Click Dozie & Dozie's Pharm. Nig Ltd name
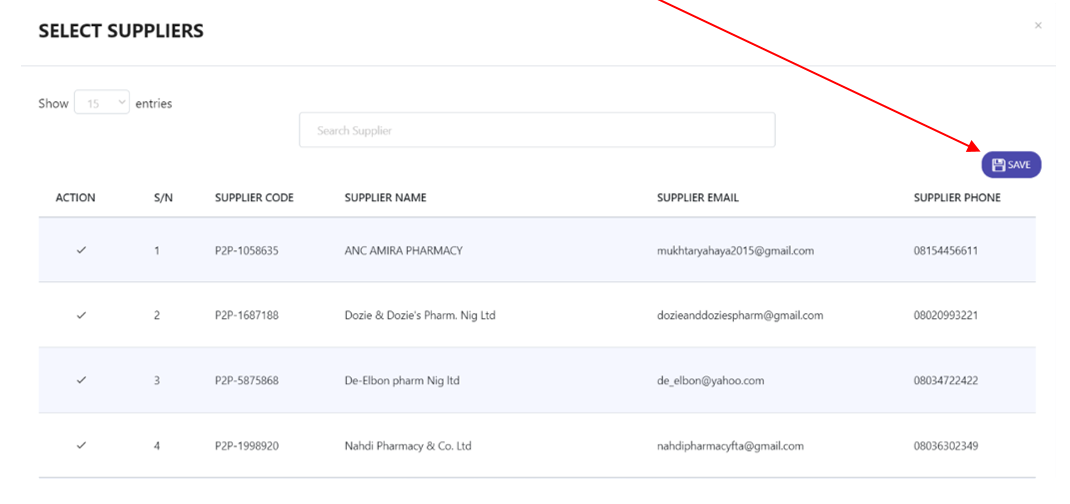1070x504 pixels. coord(420,315)
